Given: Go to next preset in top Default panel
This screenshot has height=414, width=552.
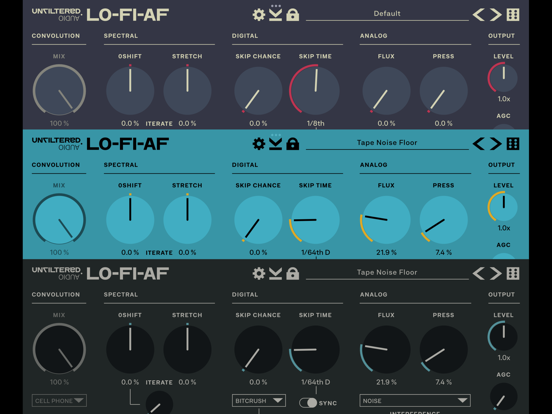Looking at the screenshot, I should [x=496, y=15].
